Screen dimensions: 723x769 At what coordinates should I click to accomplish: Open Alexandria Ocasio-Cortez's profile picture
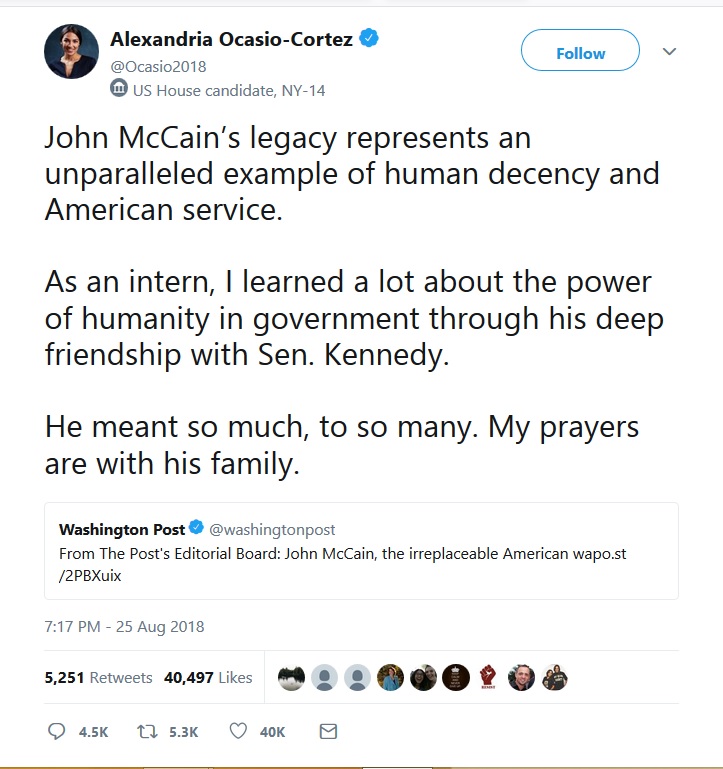pos(72,51)
